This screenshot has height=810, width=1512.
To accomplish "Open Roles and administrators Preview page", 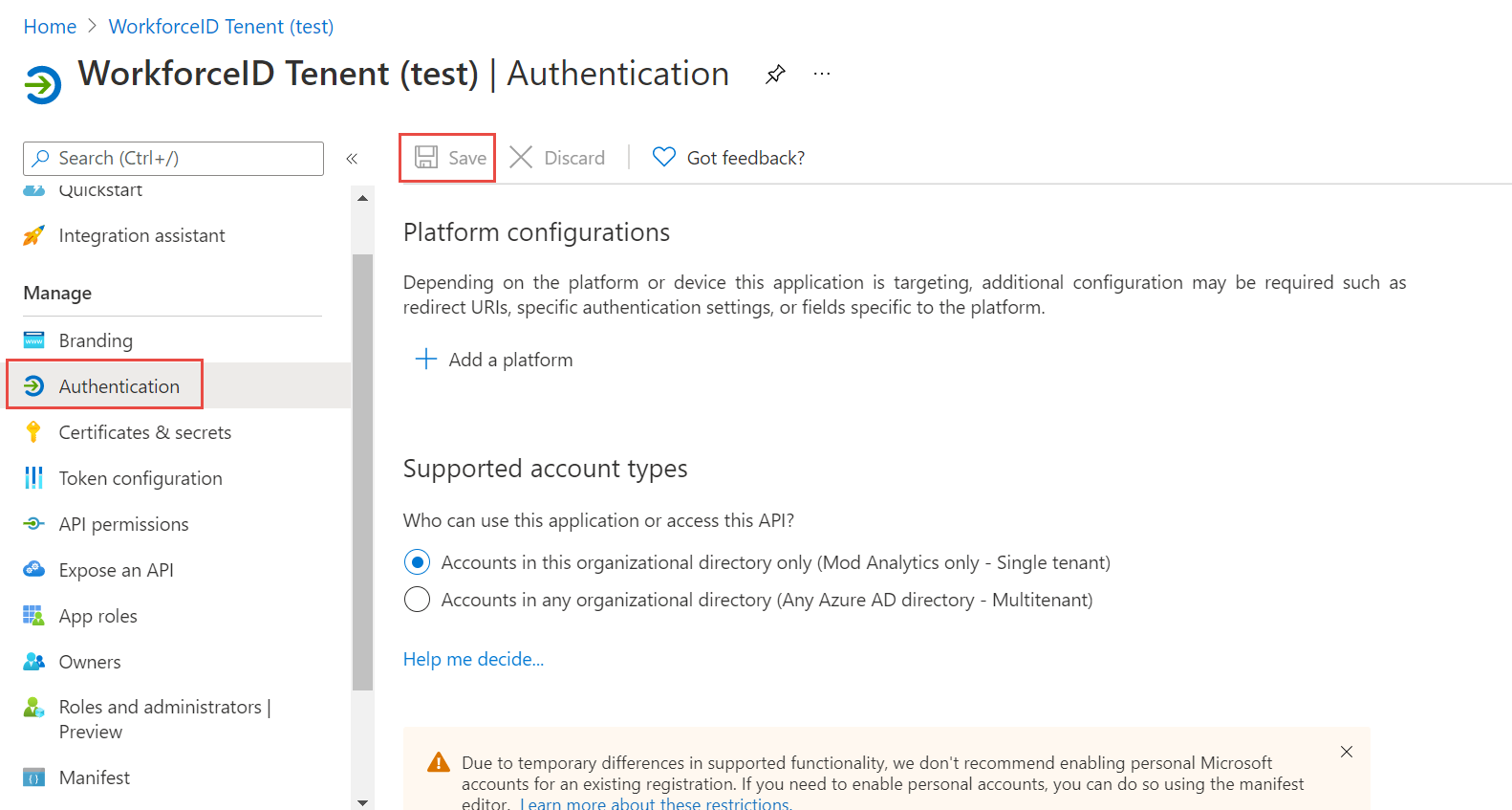I will pyautogui.click(x=164, y=719).
